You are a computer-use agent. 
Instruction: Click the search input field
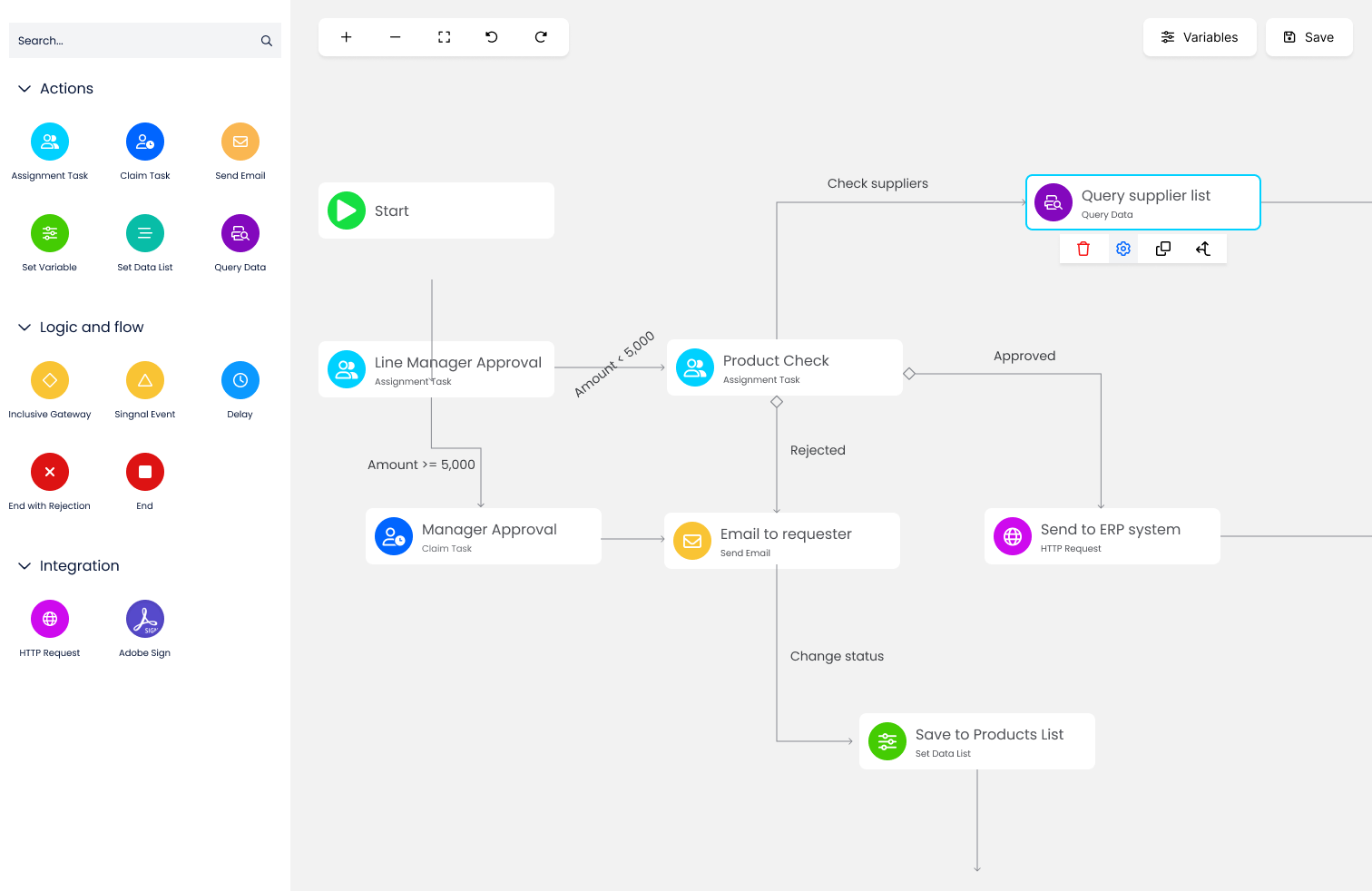(x=136, y=41)
